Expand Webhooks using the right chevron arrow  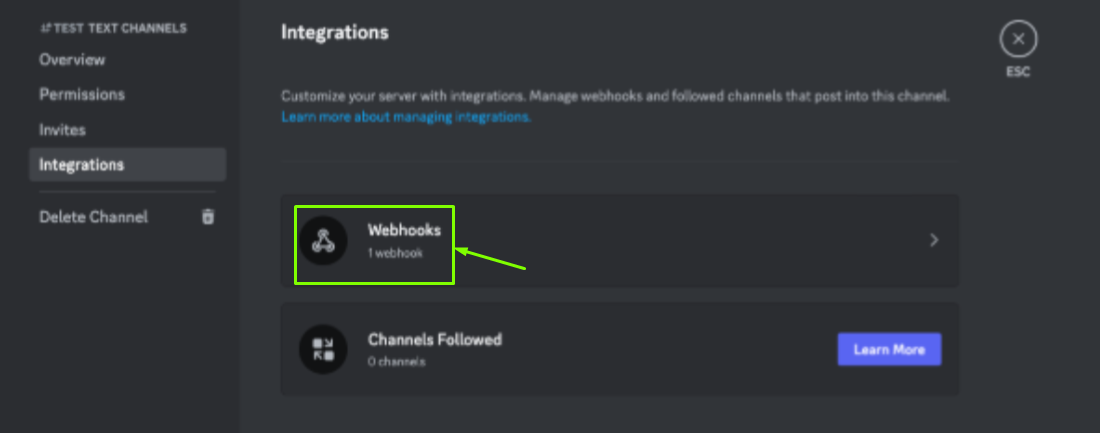click(934, 240)
